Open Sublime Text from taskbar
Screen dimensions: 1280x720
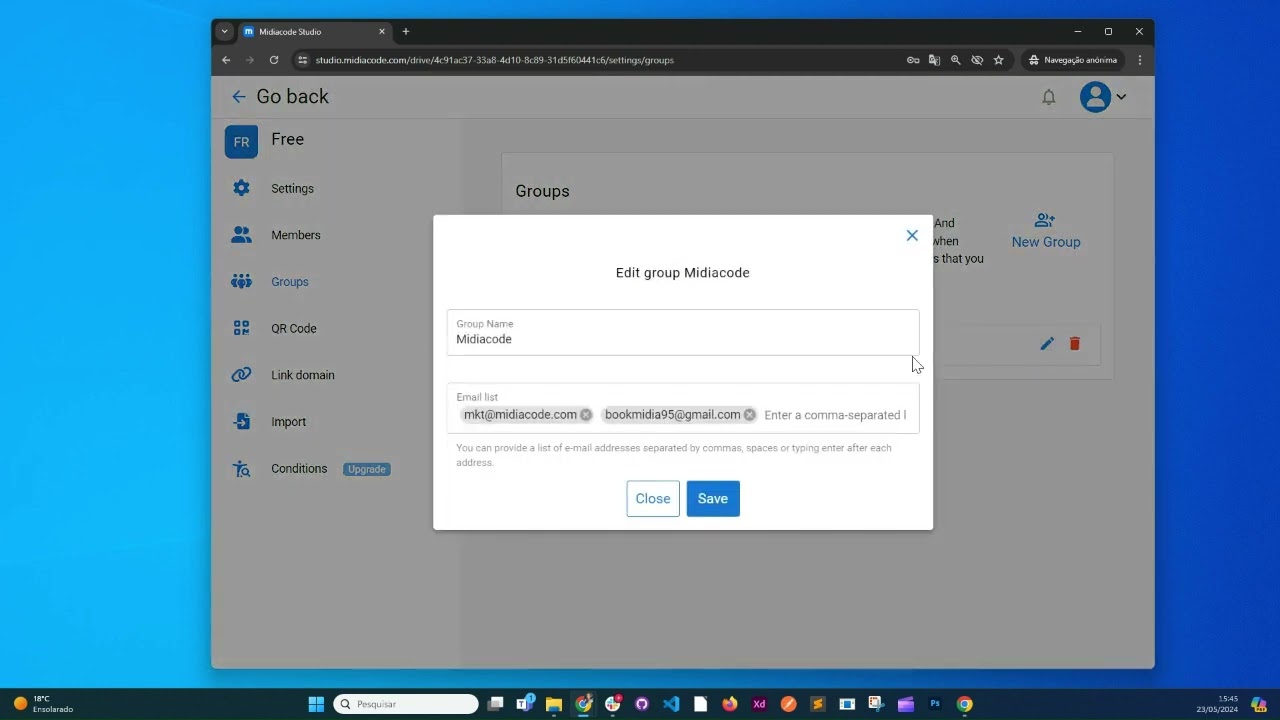pos(818,704)
